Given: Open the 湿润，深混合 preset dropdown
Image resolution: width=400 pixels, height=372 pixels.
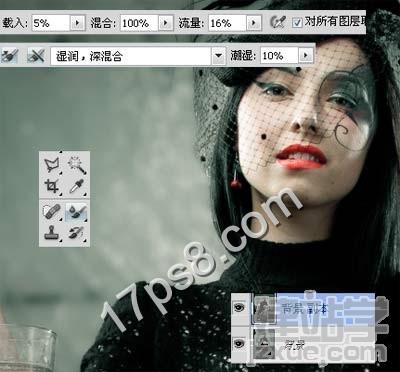Looking at the screenshot, I should [x=218, y=56].
